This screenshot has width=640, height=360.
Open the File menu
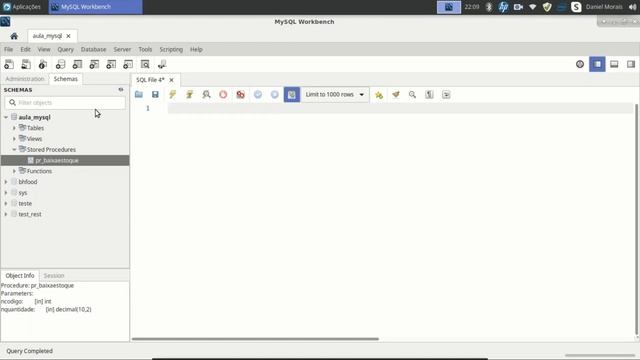[x=9, y=49]
